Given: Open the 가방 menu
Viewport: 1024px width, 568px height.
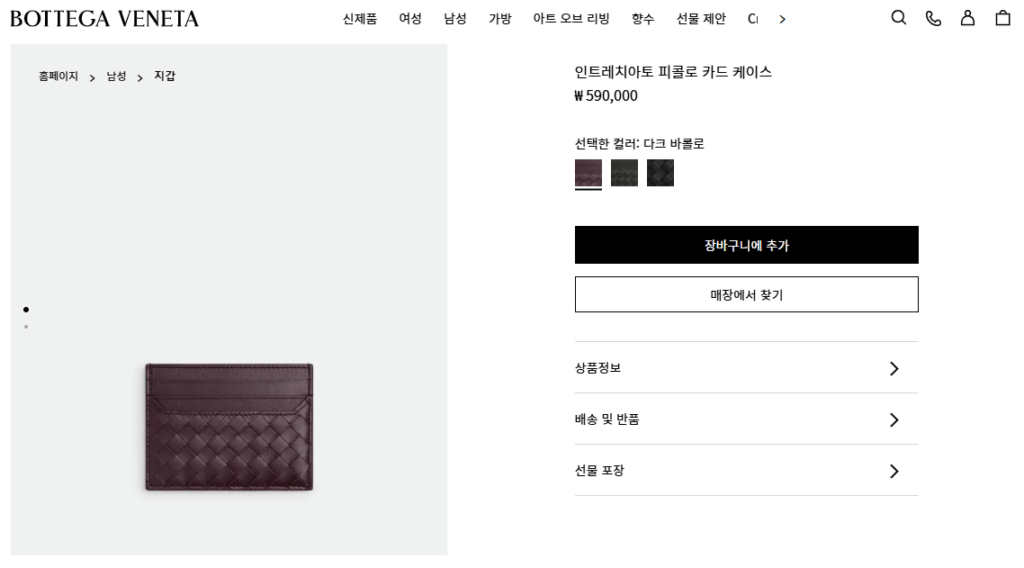Looking at the screenshot, I should pos(500,19).
